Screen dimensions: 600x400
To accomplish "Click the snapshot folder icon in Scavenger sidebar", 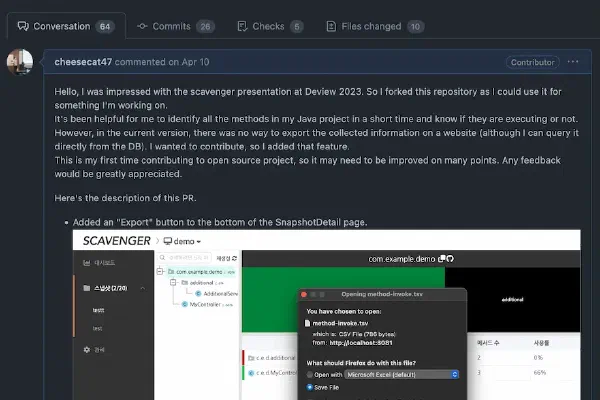I will coord(87,288).
